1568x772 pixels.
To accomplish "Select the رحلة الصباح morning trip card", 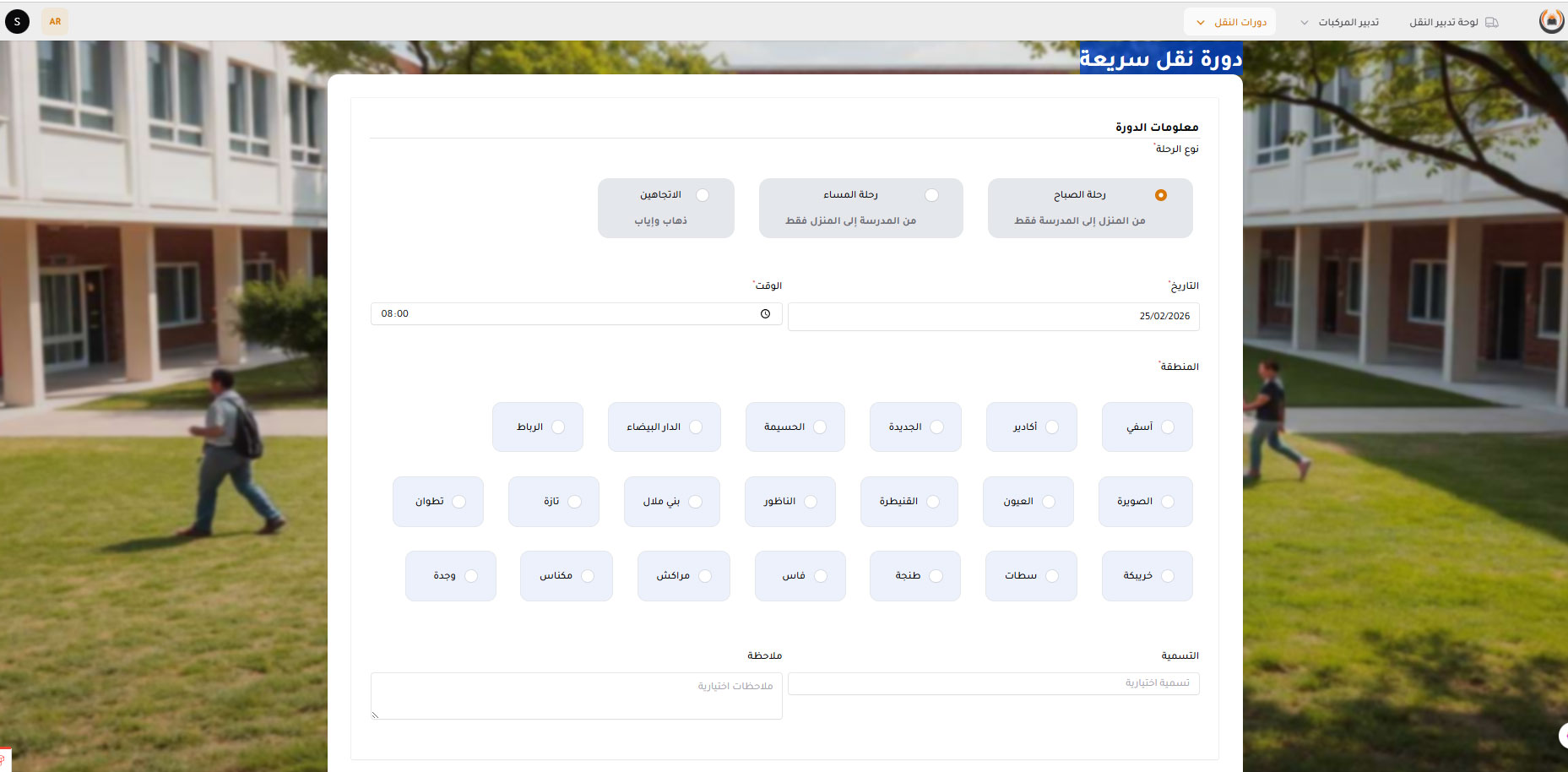I will pyautogui.click(x=1089, y=208).
